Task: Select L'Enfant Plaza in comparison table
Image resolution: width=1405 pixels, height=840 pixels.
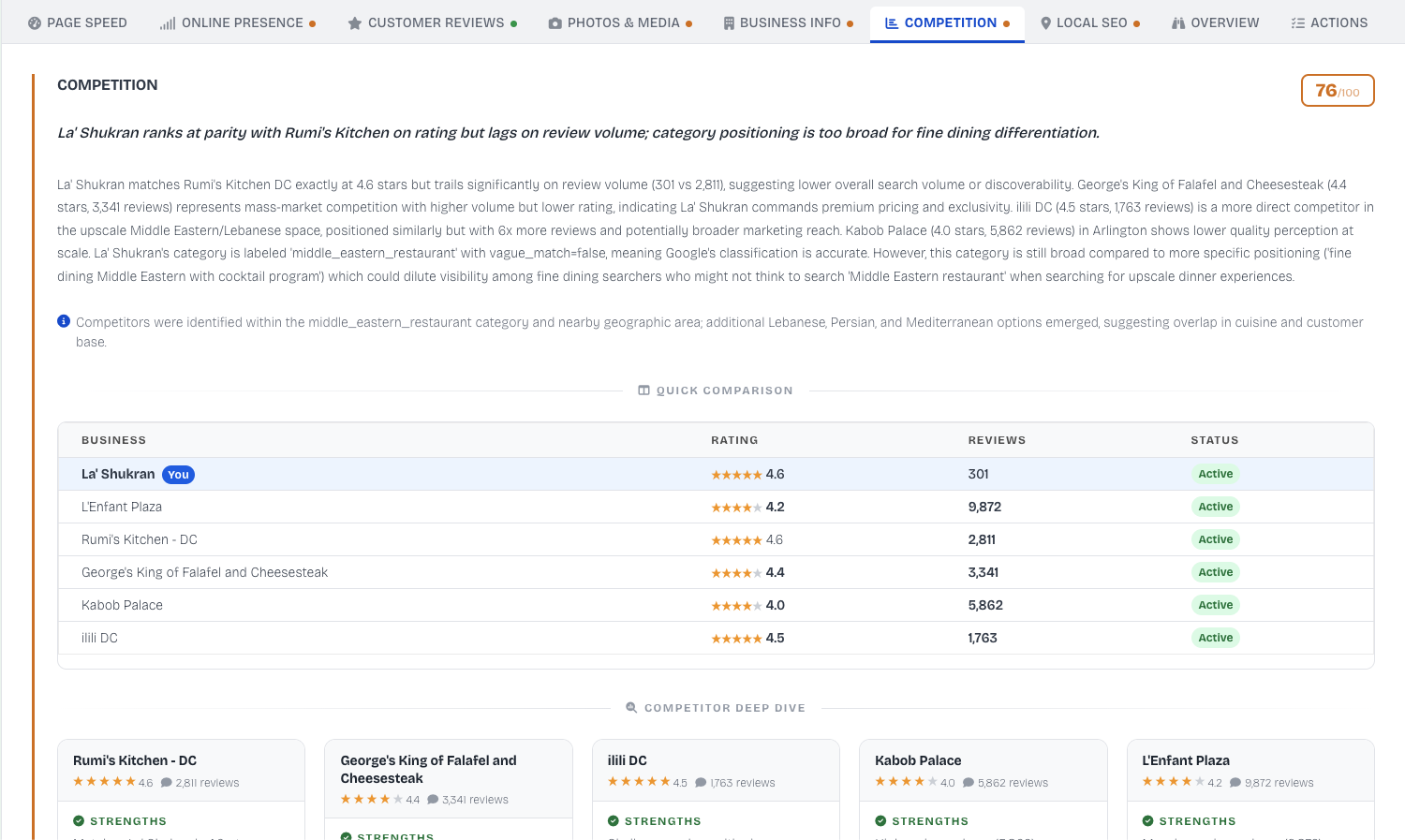Action: (x=122, y=507)
